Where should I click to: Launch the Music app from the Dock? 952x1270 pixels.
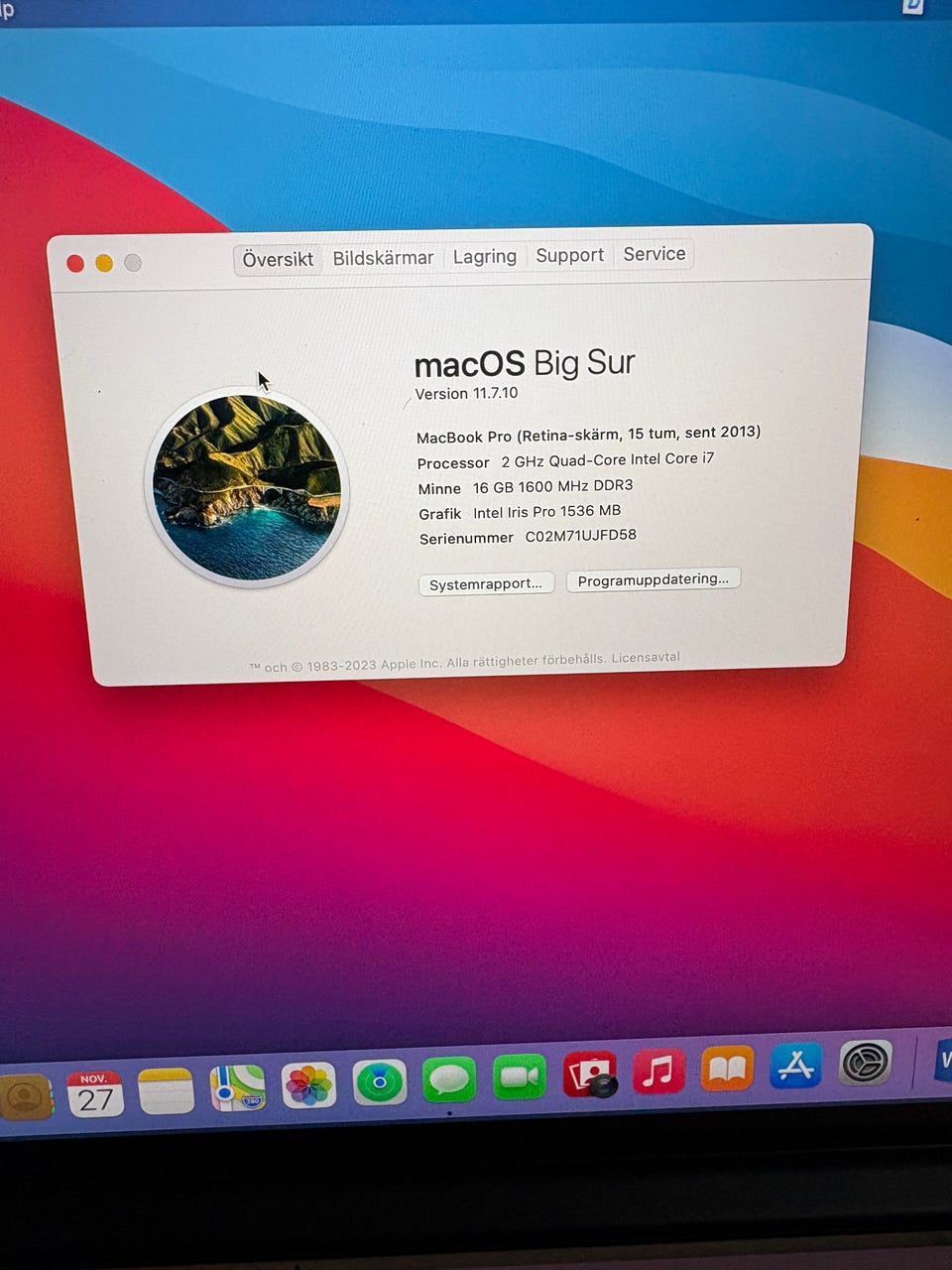tap(658, 1072)
